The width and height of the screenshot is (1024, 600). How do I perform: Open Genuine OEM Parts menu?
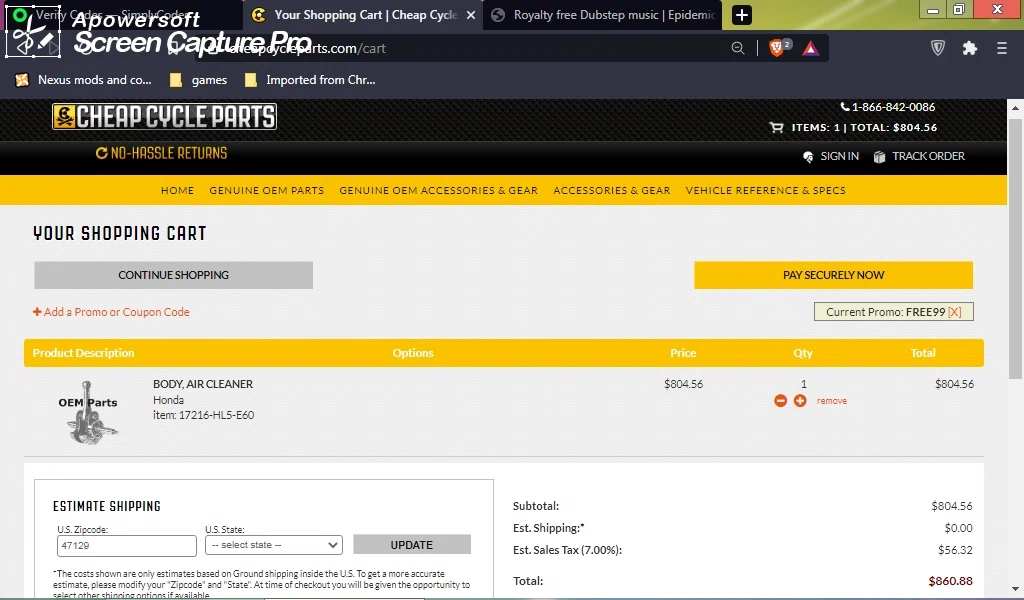click(x=266, y=191)
